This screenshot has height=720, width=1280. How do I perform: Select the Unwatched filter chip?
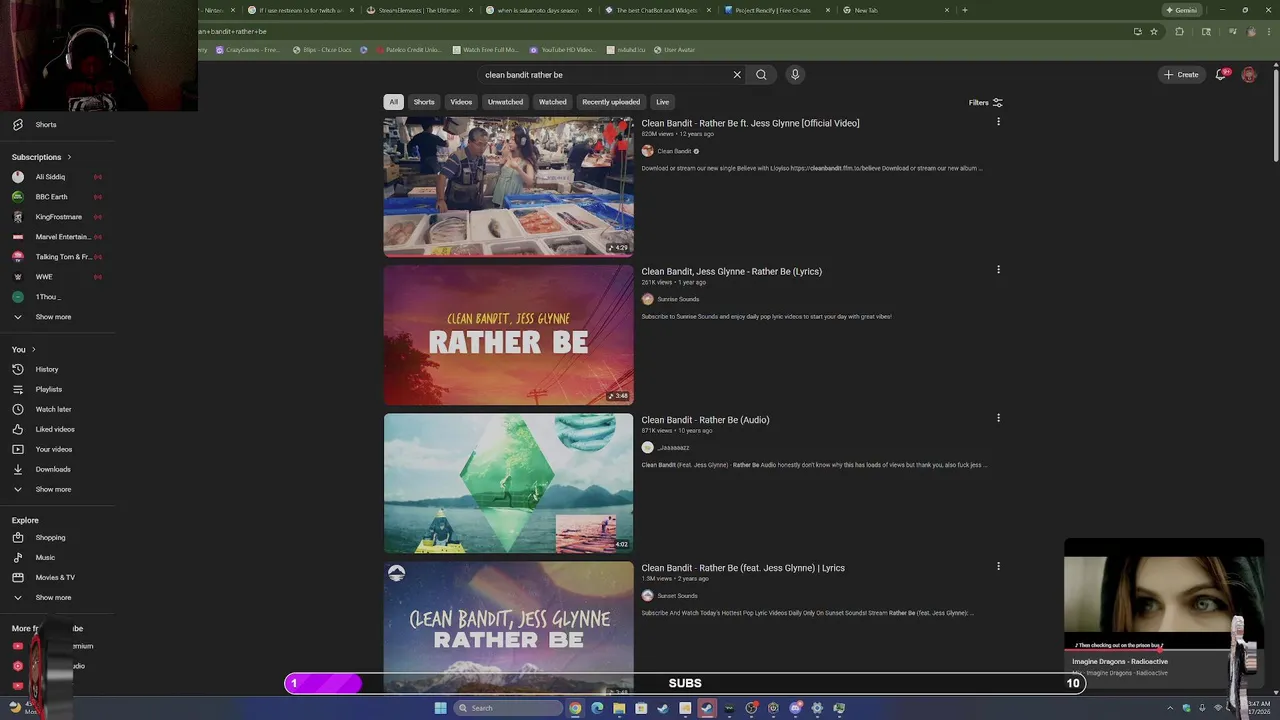pos(505,102)
